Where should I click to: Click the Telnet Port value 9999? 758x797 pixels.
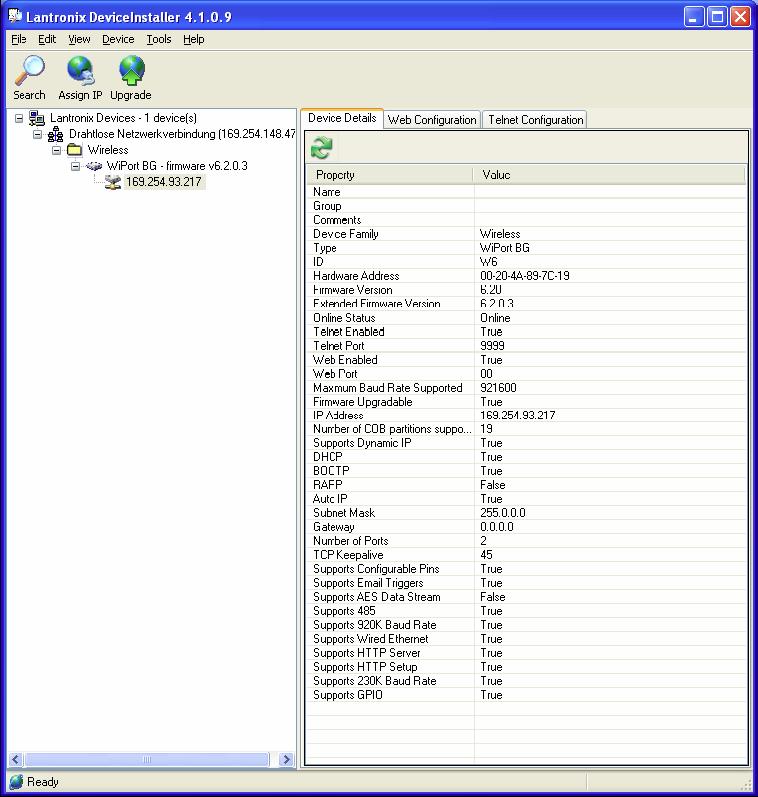(x=492, y=346)
